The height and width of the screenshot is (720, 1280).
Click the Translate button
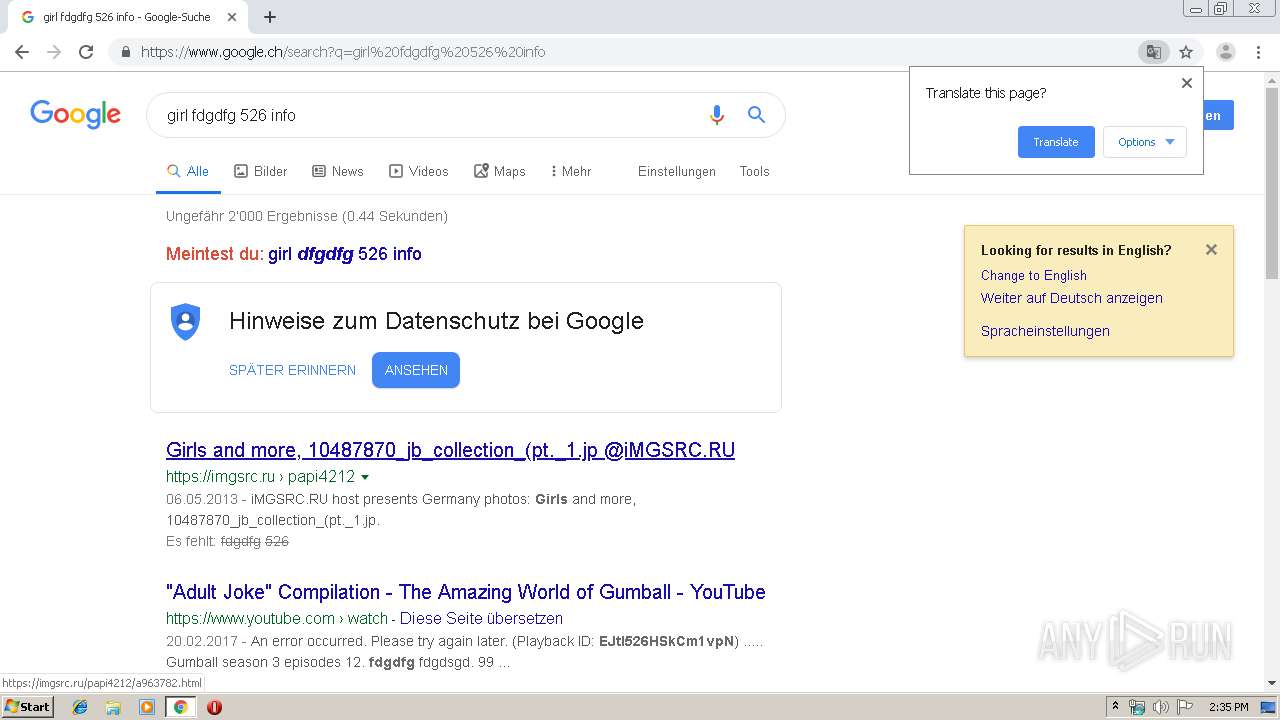point(1056,142)
